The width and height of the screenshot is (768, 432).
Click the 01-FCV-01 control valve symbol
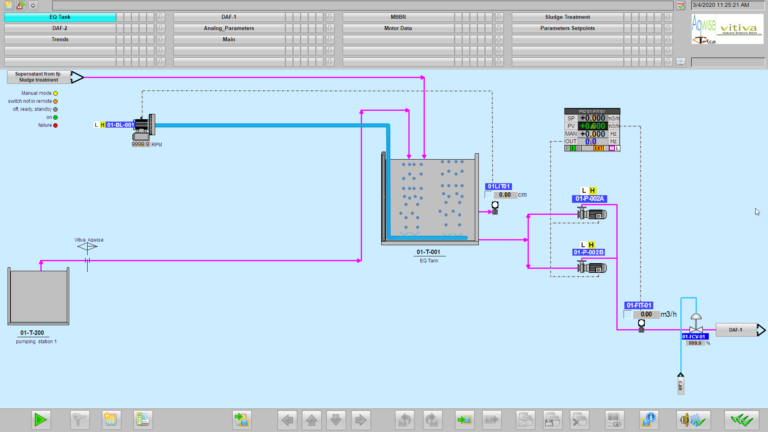click(697, 326)
